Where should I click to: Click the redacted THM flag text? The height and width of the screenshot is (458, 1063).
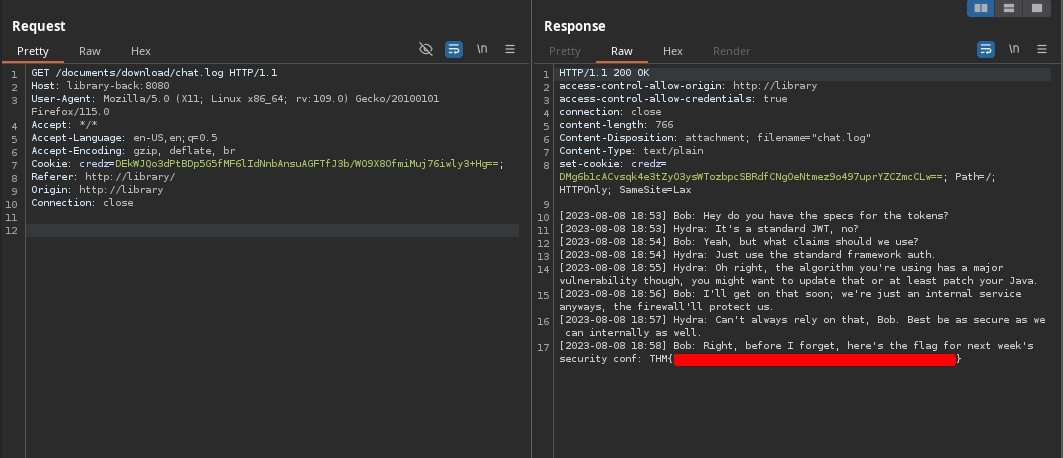pyautogui.click(x=815, y=359)
